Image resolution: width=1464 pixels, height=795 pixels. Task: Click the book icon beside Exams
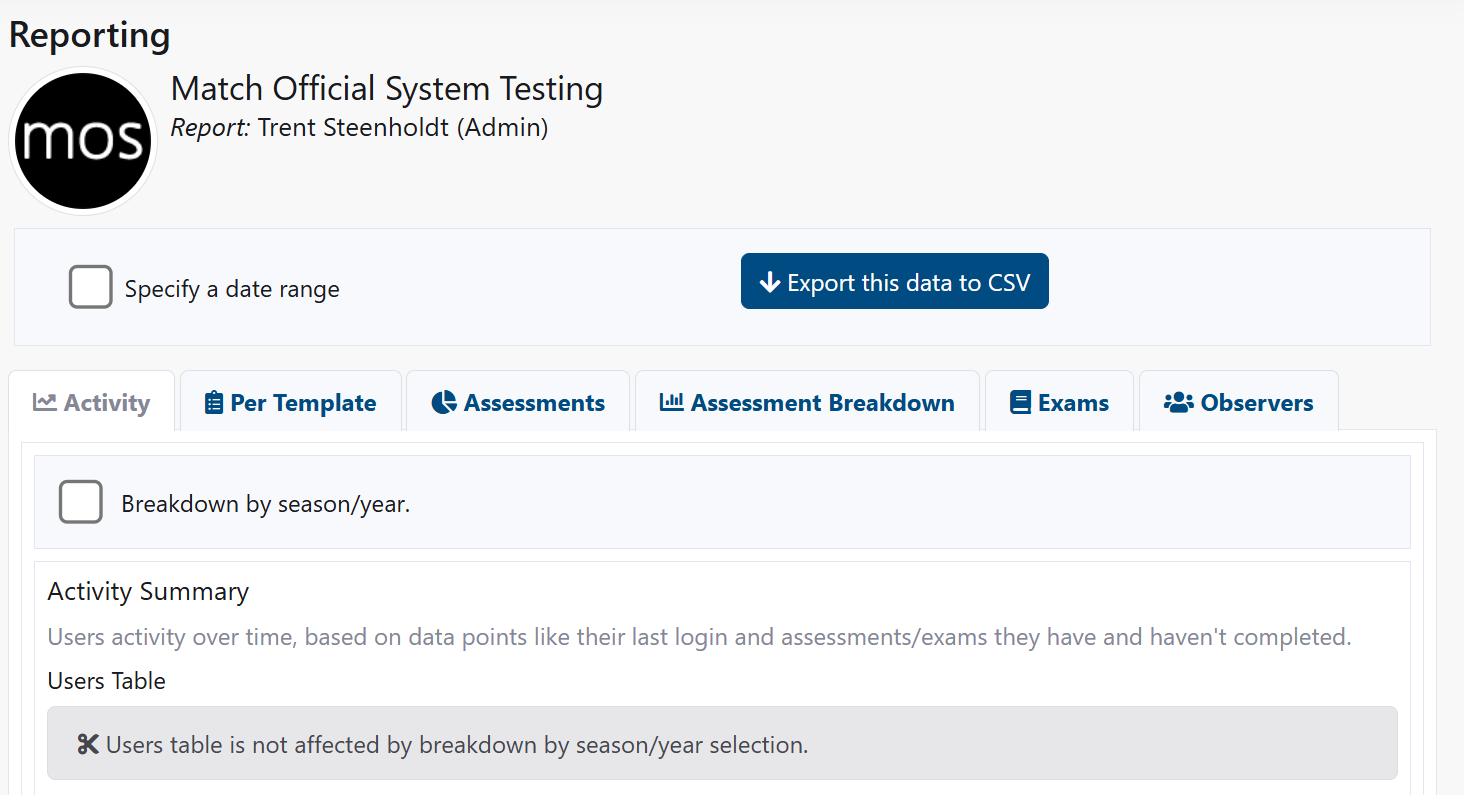(1020, 403)
